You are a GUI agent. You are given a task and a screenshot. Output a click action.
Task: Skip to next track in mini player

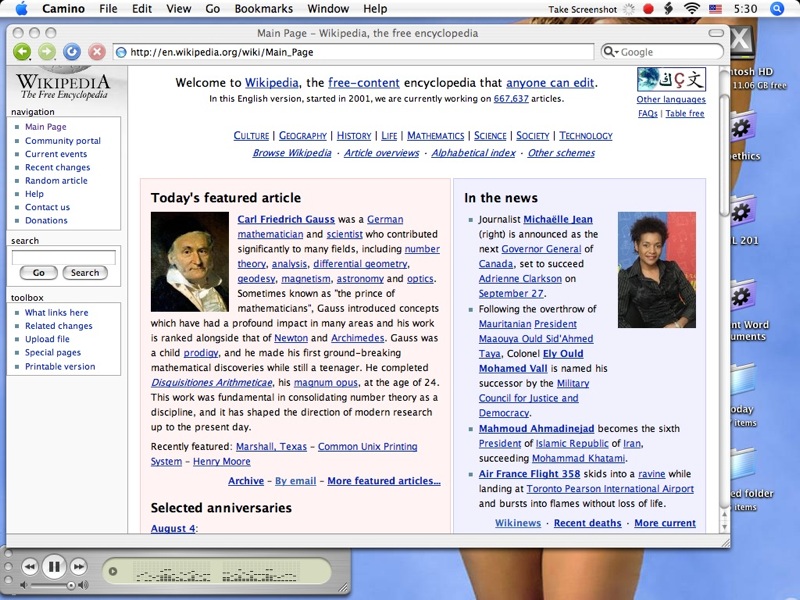tap(78, 567)
